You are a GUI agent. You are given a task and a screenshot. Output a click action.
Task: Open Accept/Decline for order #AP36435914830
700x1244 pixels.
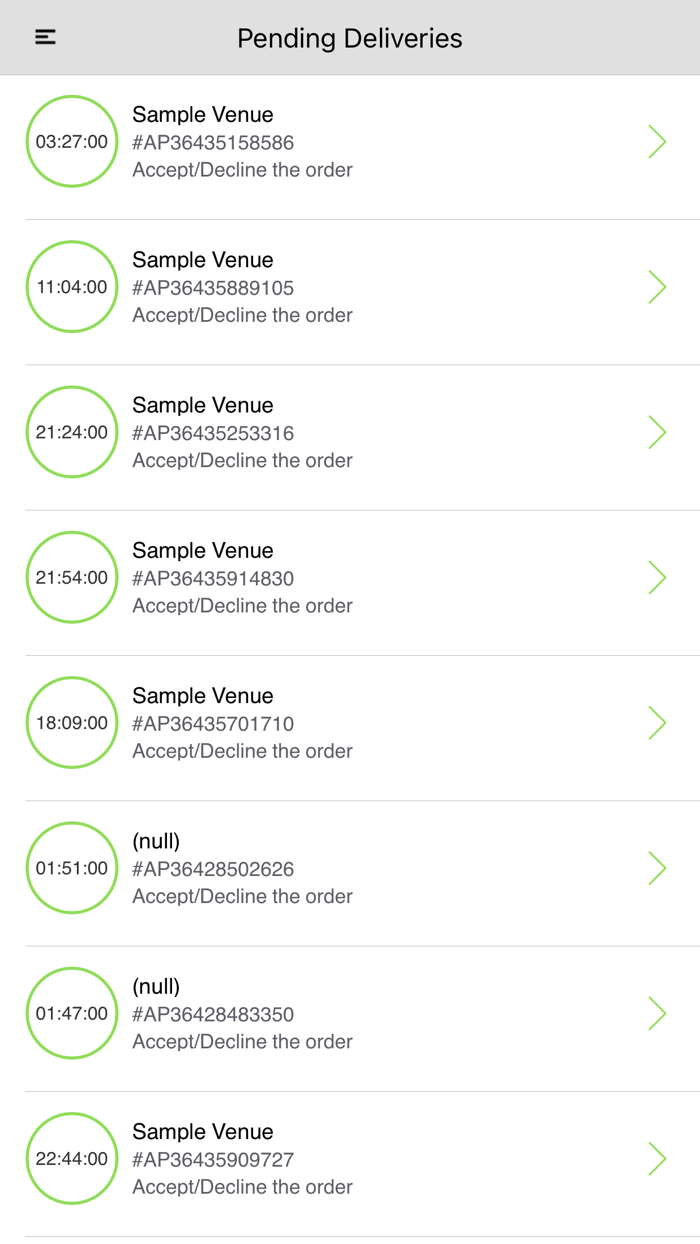tap(657, 577)
